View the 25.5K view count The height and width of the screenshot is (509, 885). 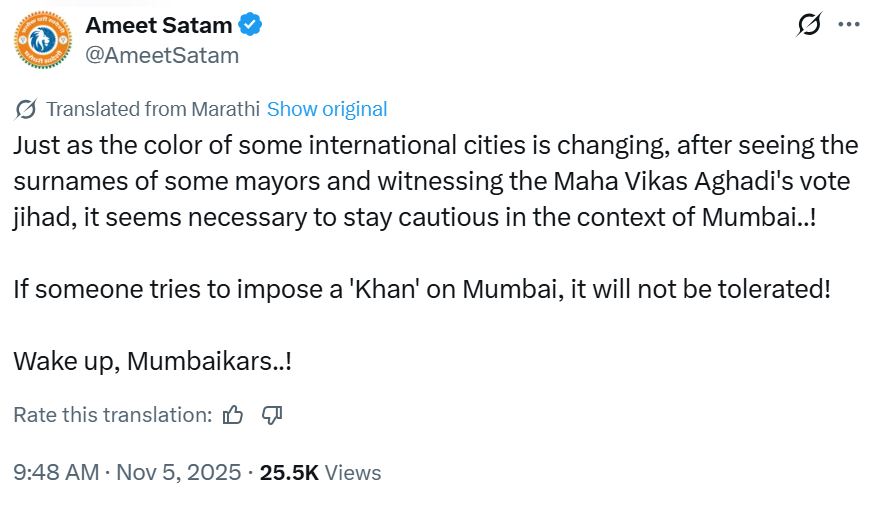[x=288, y=472]
